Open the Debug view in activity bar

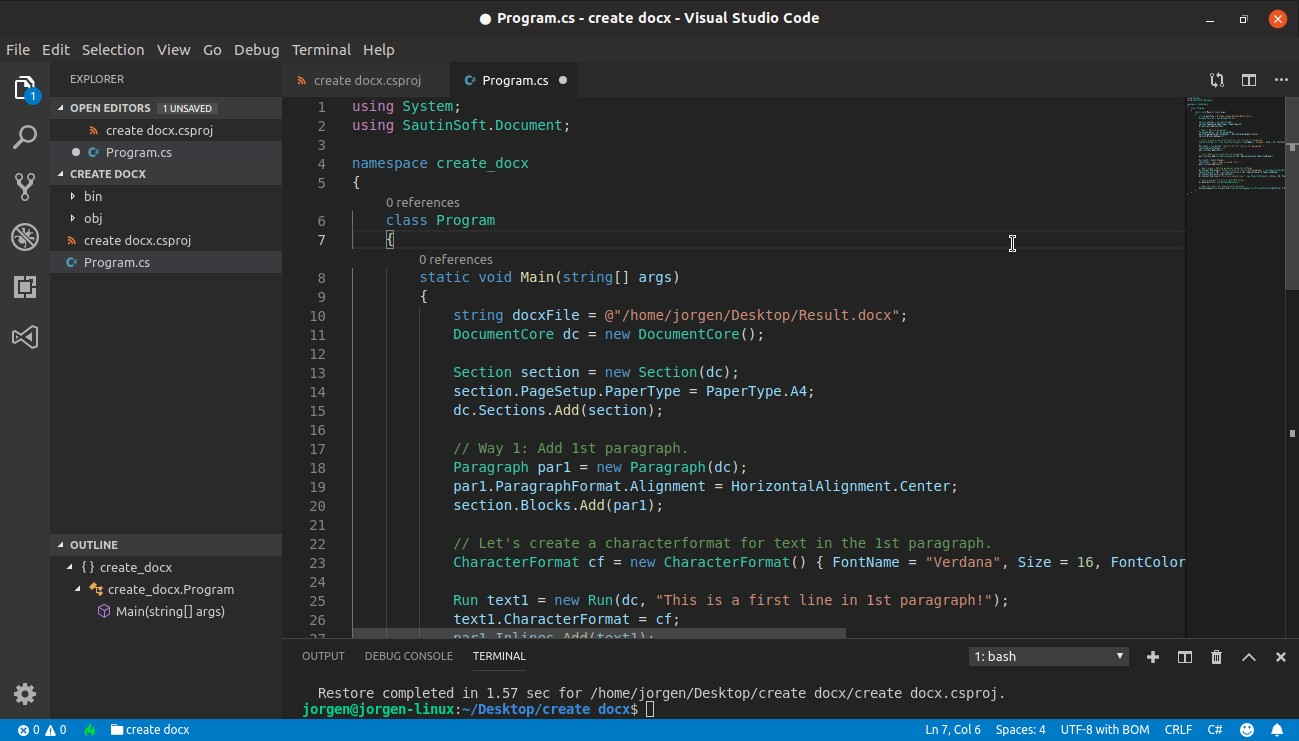point(25,237)
